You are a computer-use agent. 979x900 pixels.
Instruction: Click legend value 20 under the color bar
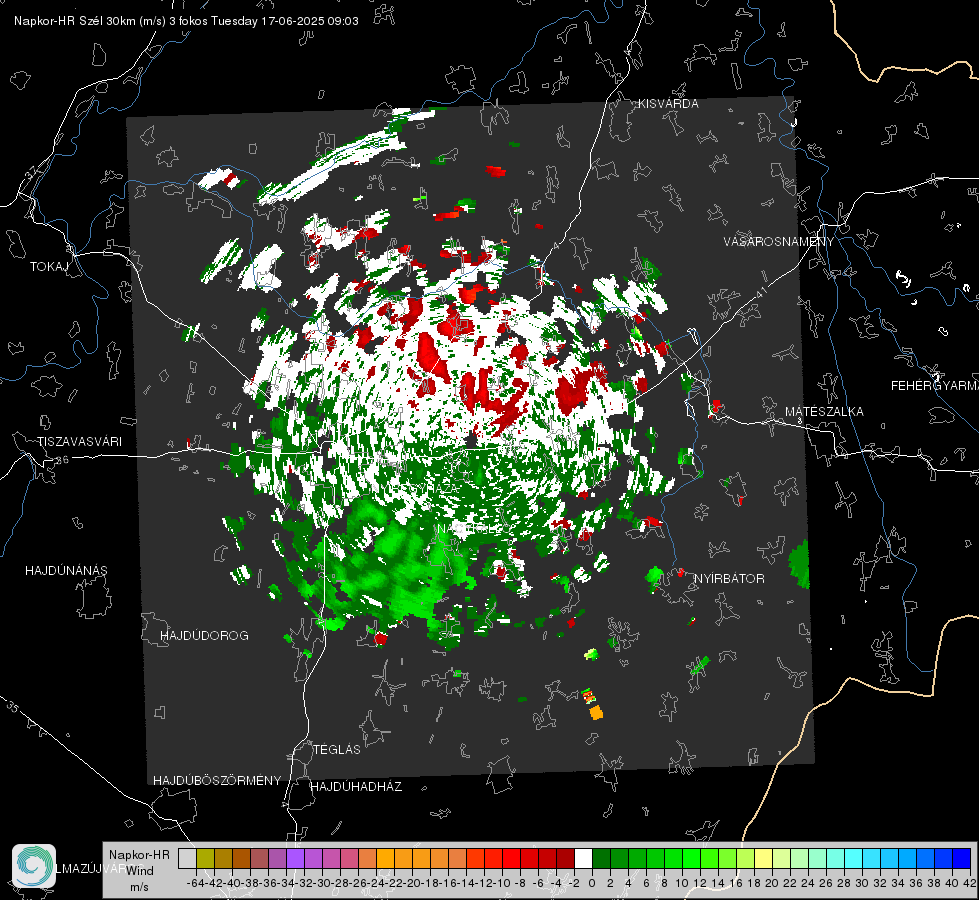click(x=772, y=883)
